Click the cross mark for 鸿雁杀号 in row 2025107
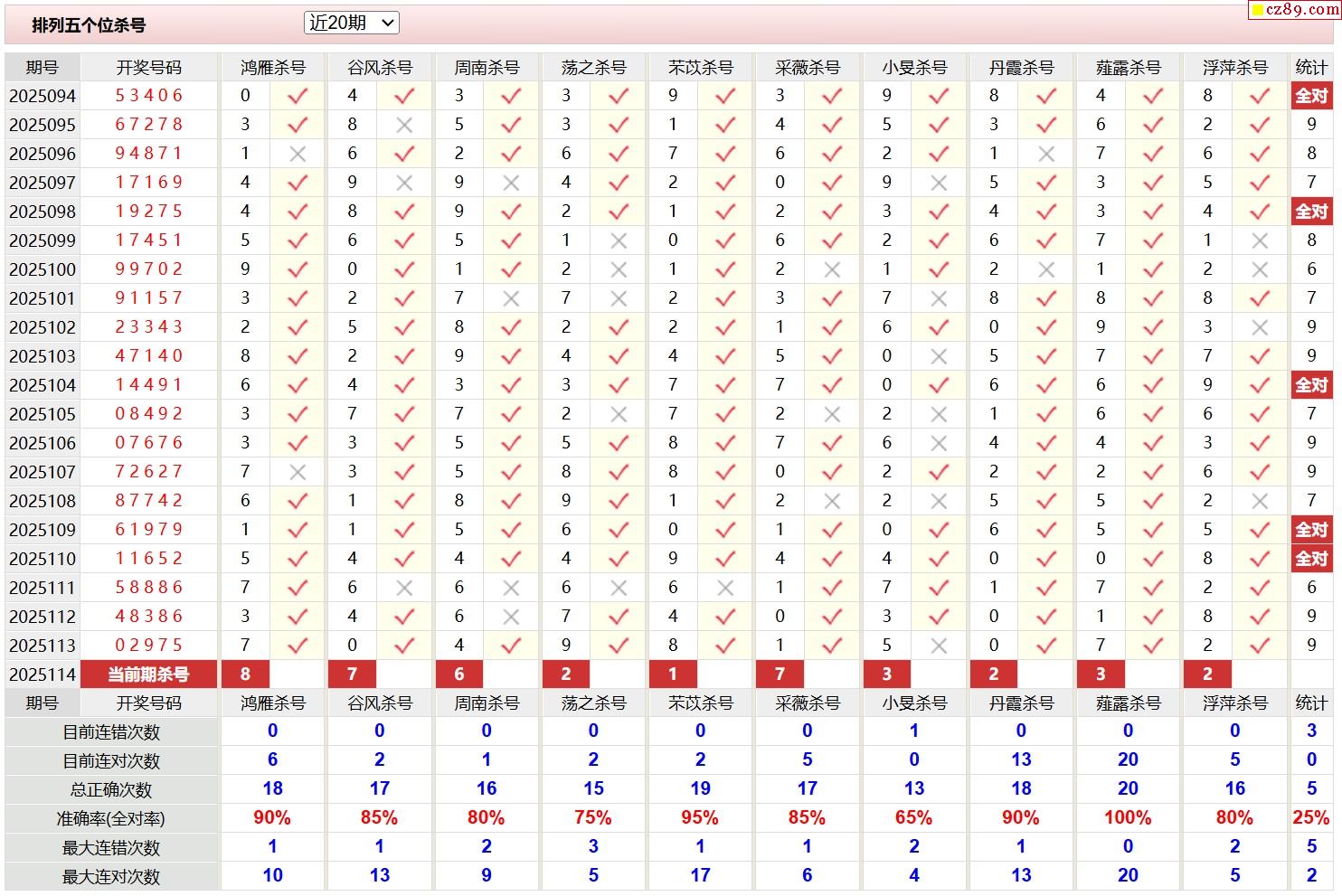The width and height of the screenshot is (1342, 896). (298, 472)
